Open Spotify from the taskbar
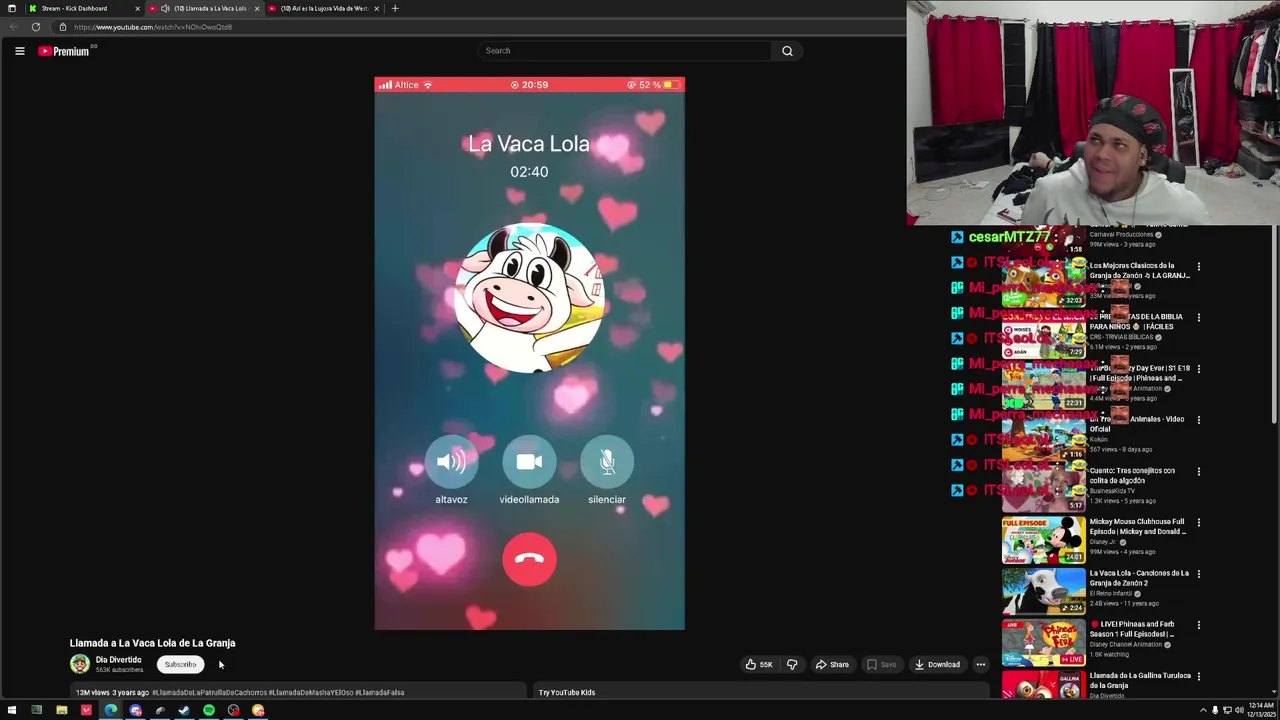 [208, 710]
